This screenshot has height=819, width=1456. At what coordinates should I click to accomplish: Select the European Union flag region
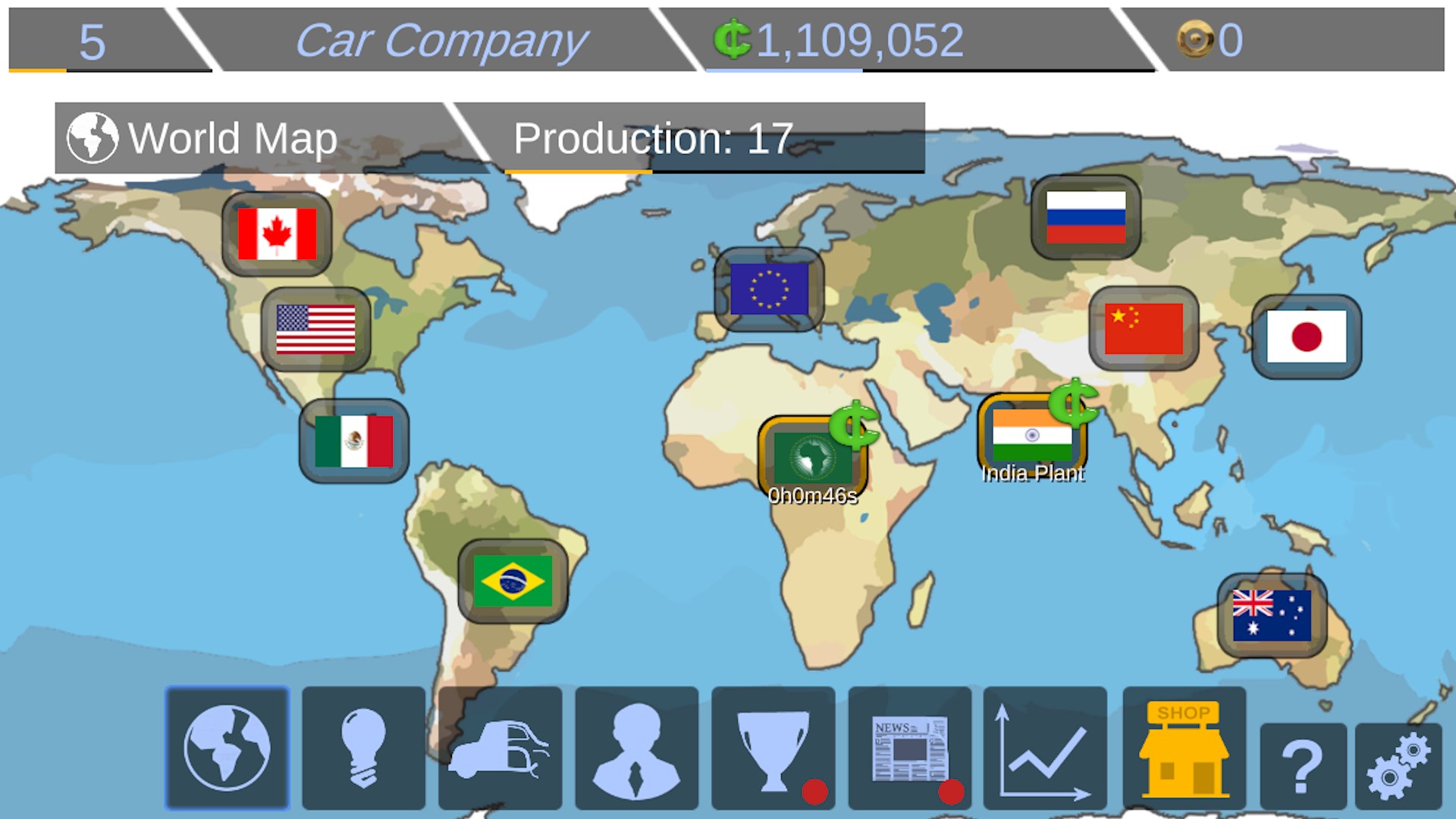coord(769,289)
